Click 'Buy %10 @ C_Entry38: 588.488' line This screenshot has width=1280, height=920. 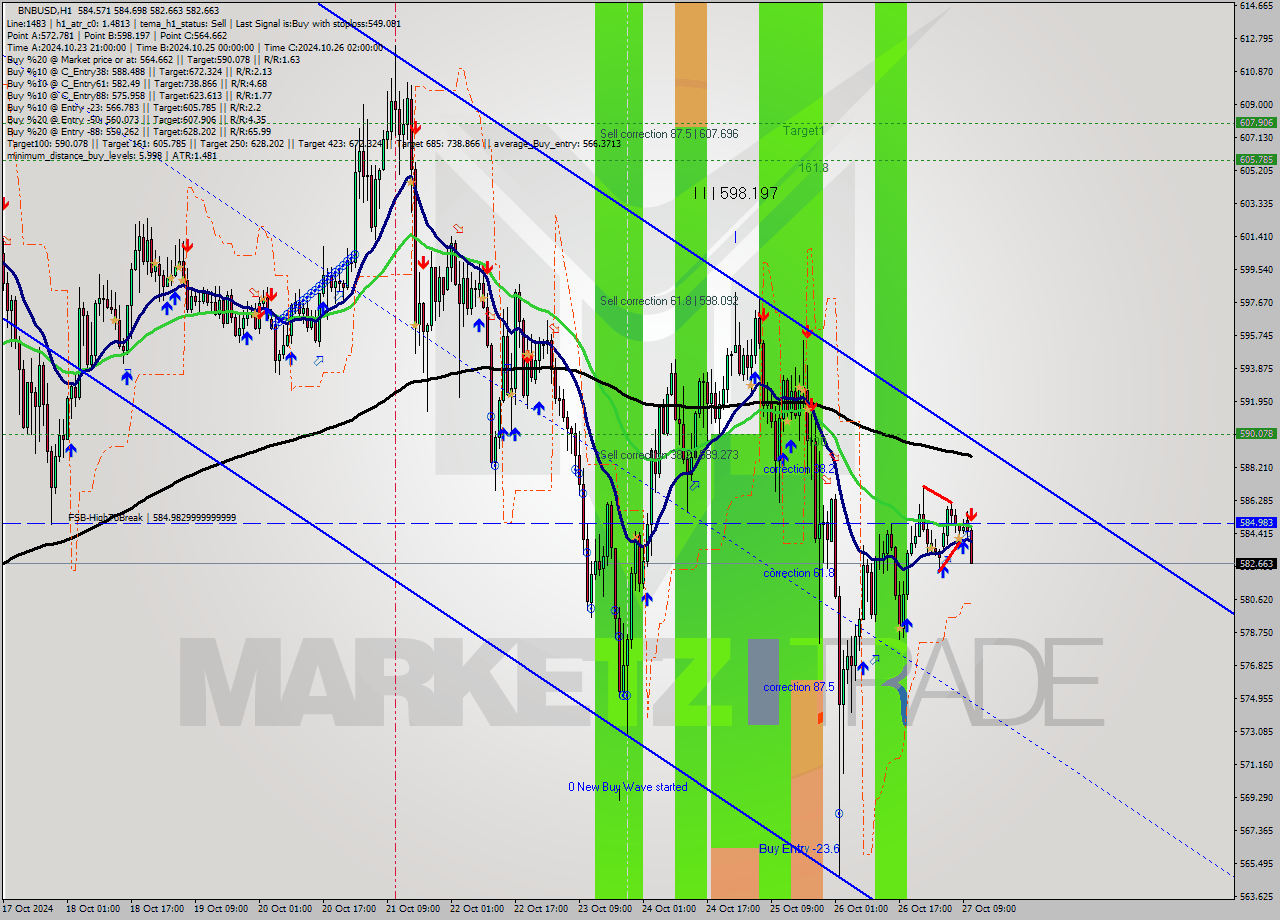coord(139,71)
